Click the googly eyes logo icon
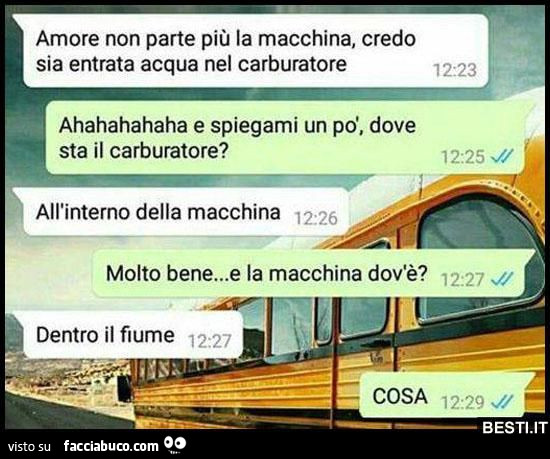The height and width of the screenshot is (459, 550). click(175, 445)
